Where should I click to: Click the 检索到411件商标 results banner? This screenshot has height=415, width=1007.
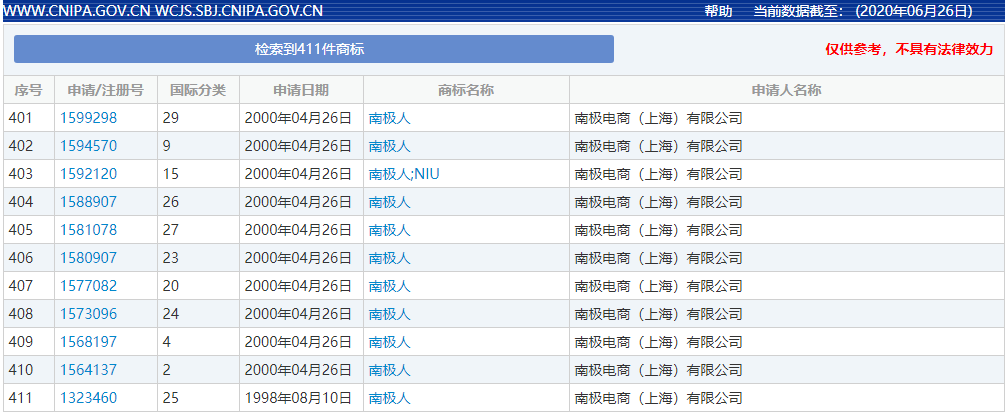pos(313,49)
